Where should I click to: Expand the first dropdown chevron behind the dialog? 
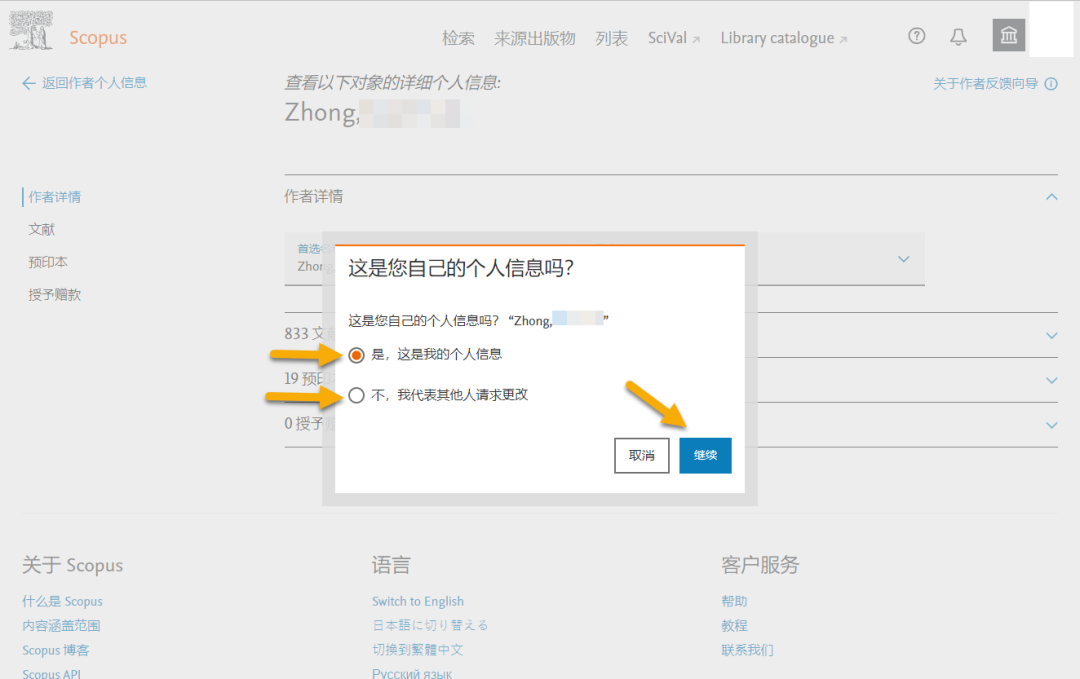coord(903,259)
